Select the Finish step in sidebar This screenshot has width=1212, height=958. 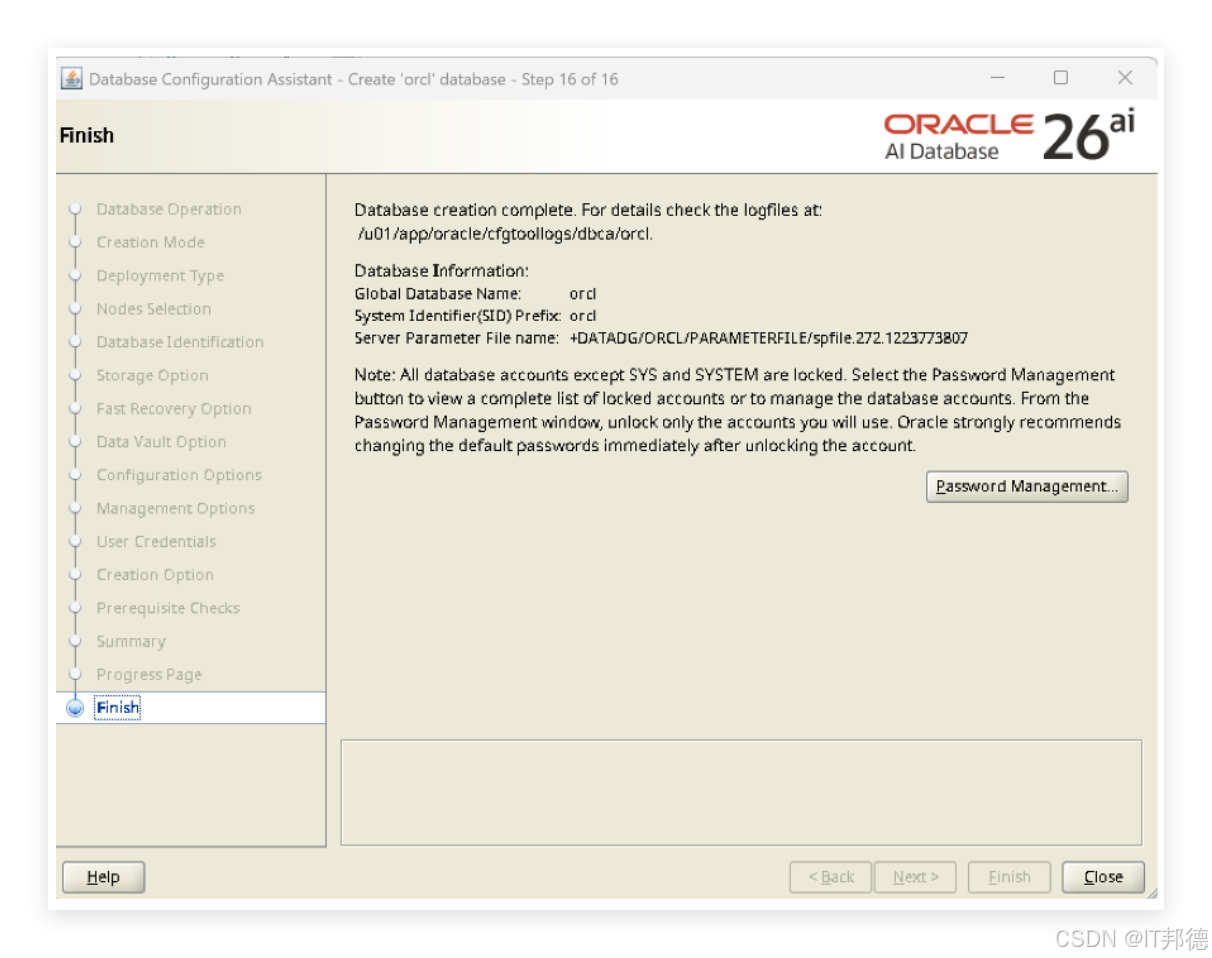point(118,708)
